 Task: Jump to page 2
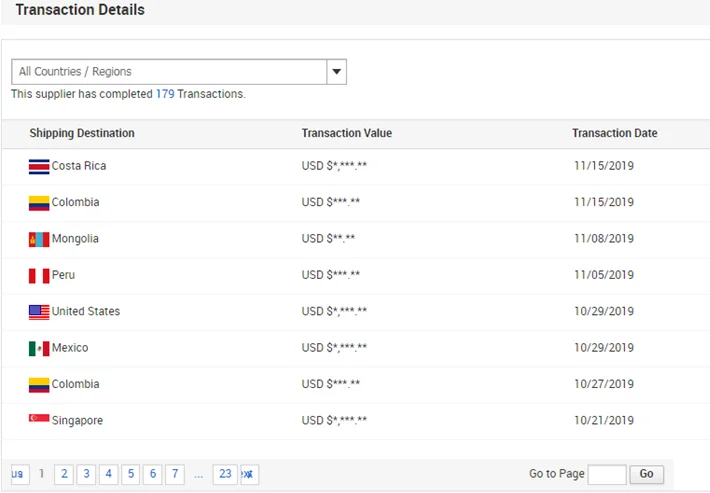point(64,474)
